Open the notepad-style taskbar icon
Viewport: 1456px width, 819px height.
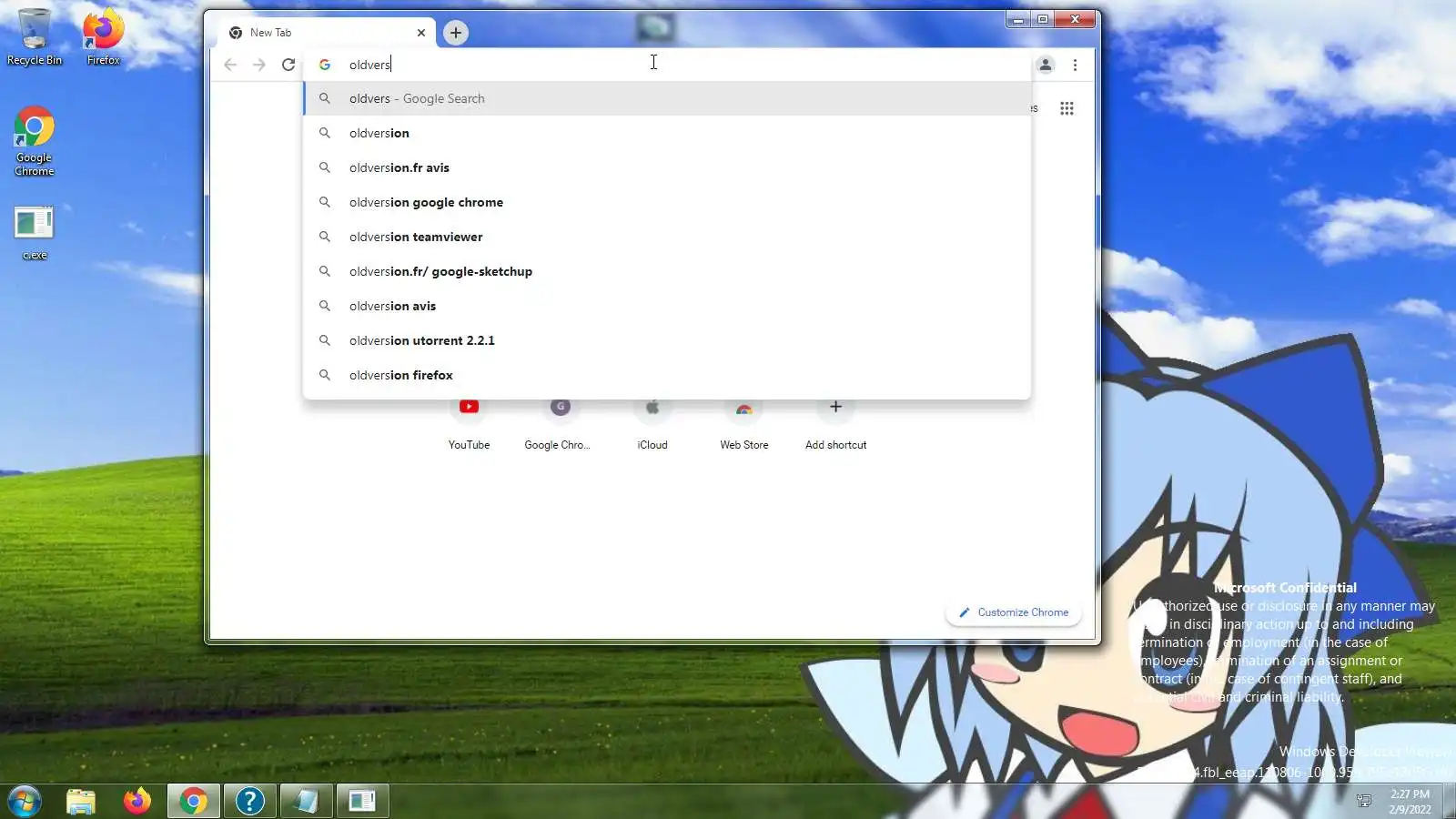coord(306,801)
